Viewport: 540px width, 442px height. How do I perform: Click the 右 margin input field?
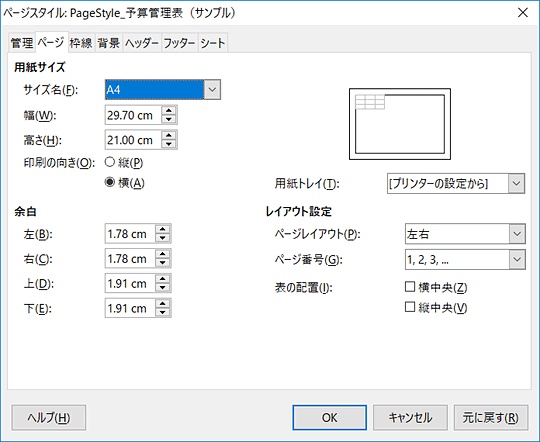tap(130, 259)
